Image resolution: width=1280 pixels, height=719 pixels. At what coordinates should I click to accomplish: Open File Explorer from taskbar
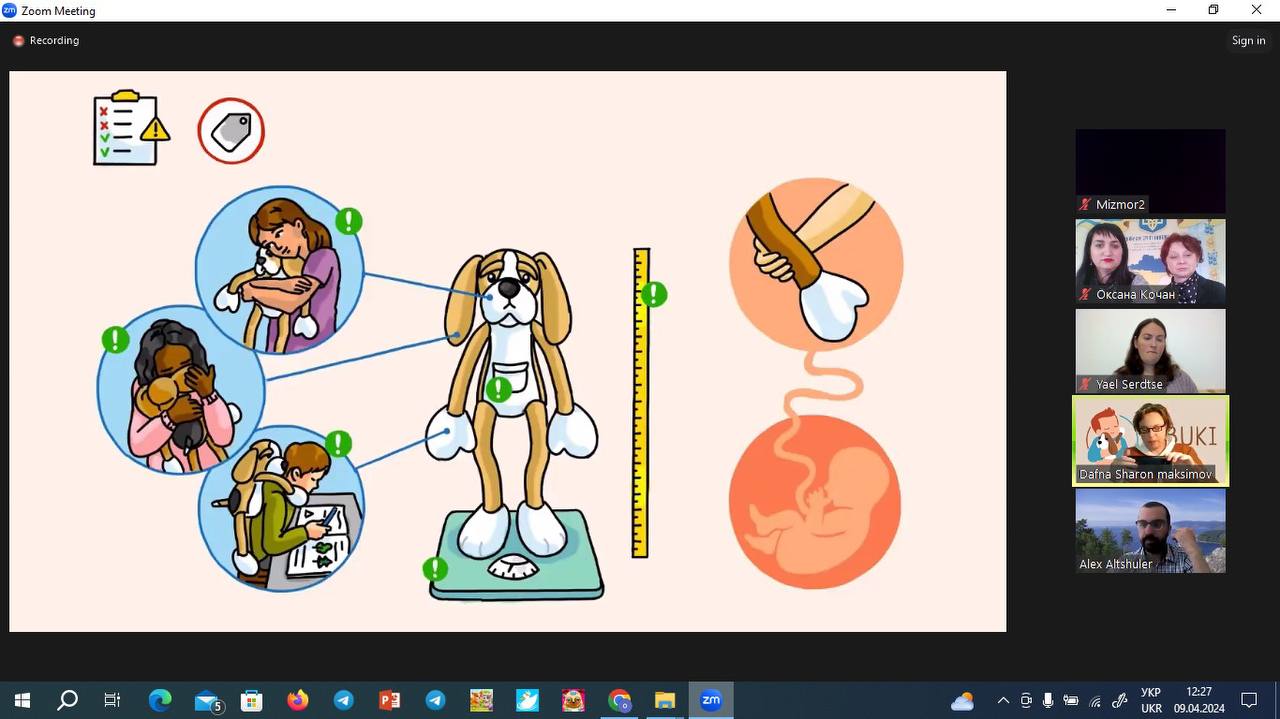pyautogui.click(x=665, y=700)
